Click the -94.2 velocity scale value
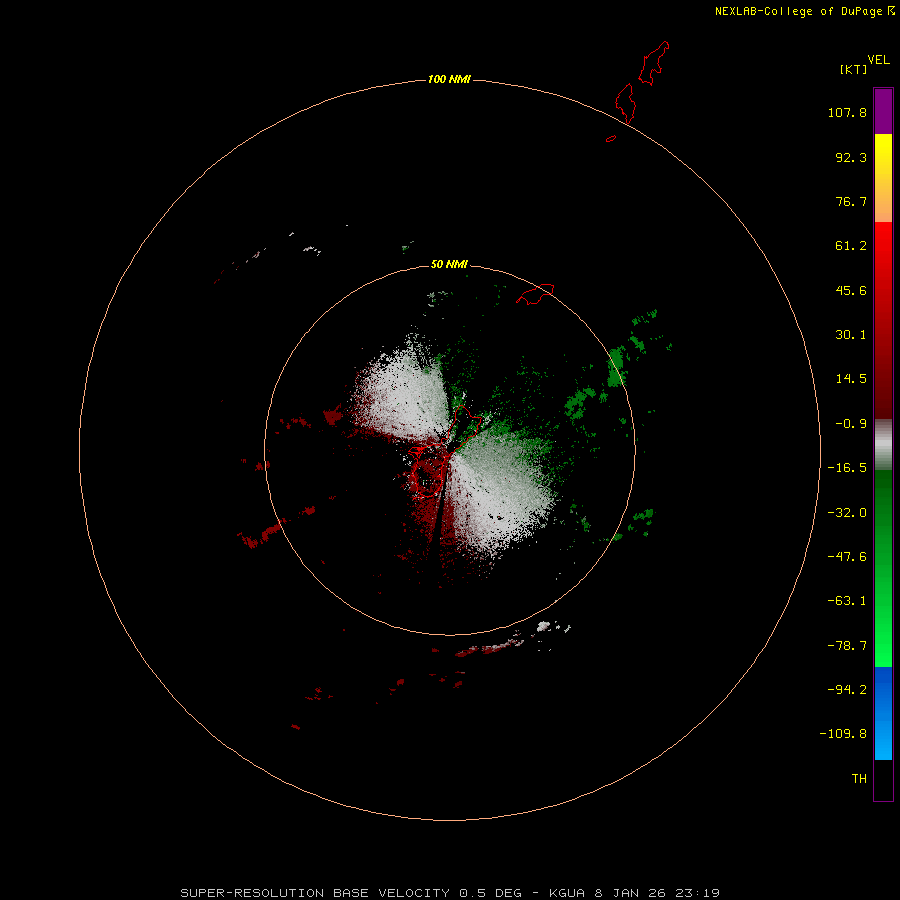The height and width of the screenshot is (900, 900). pyautogui.click(x=847, y=690)
